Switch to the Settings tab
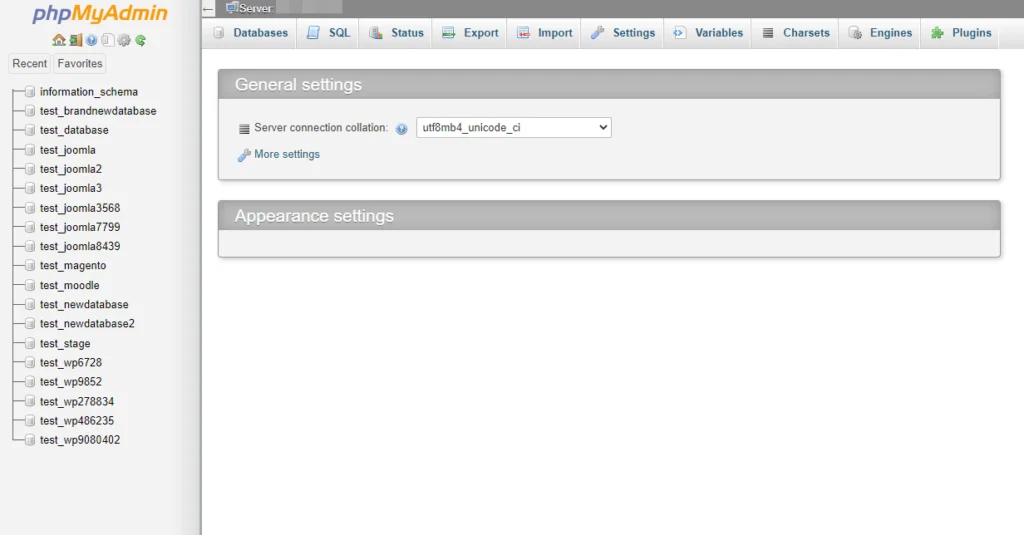The width and height of the screenshot is (1024, 535). point(623,33)
